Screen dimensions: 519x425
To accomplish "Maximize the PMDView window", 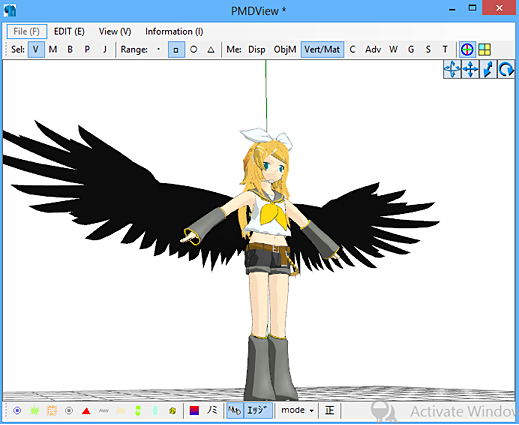I will (x=472, y=9).
